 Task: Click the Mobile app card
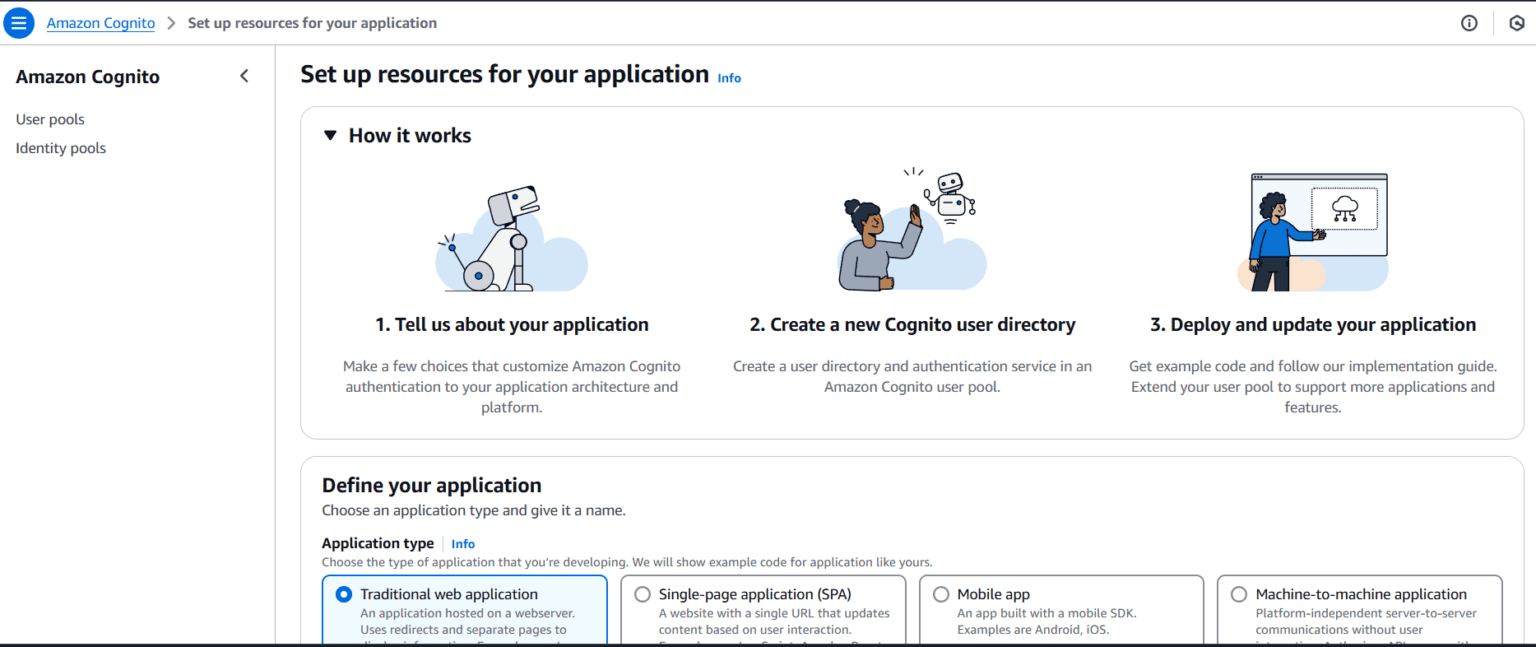click(1061, 610)
